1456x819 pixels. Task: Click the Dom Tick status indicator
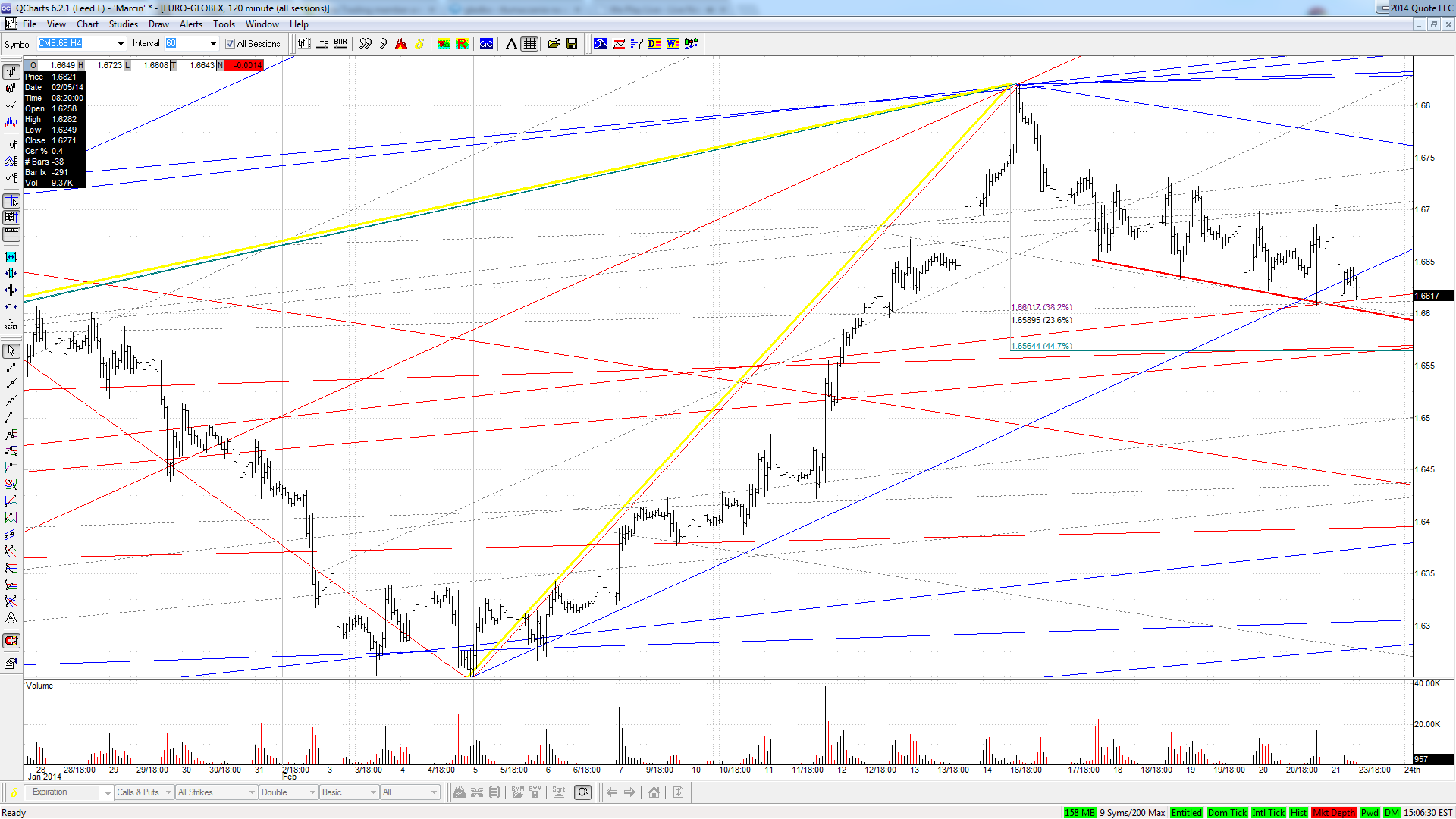point(1227,813)
